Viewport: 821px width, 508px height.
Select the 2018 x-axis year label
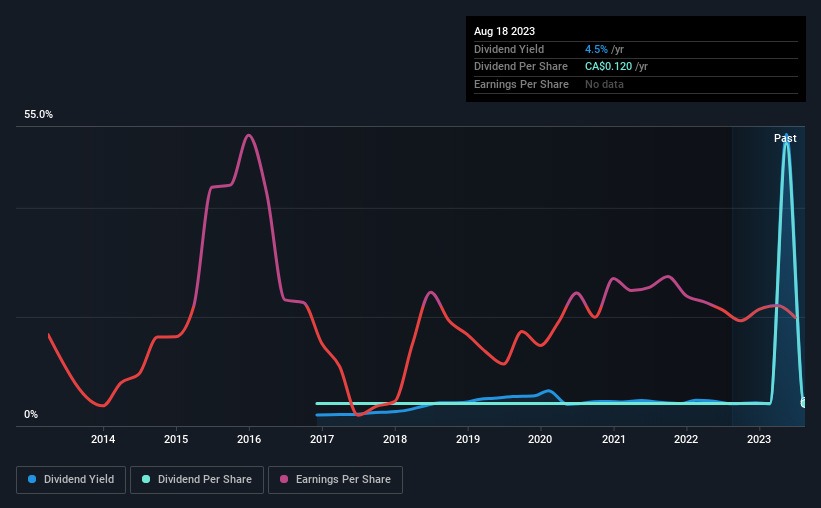click(395, 439)
